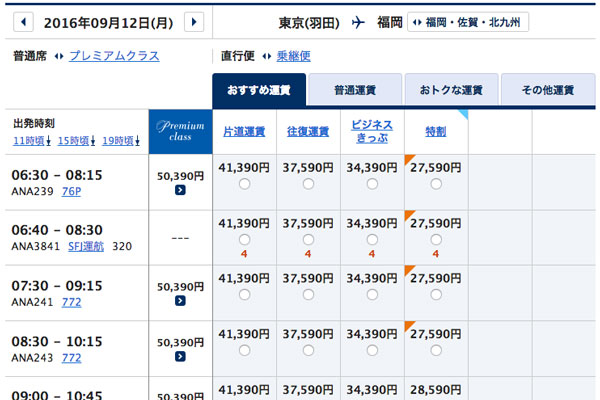Select 27,590円 特割 for 07:30 ANA241
Viewport: 600px width, 400px height.
click(x=436, y=295)
